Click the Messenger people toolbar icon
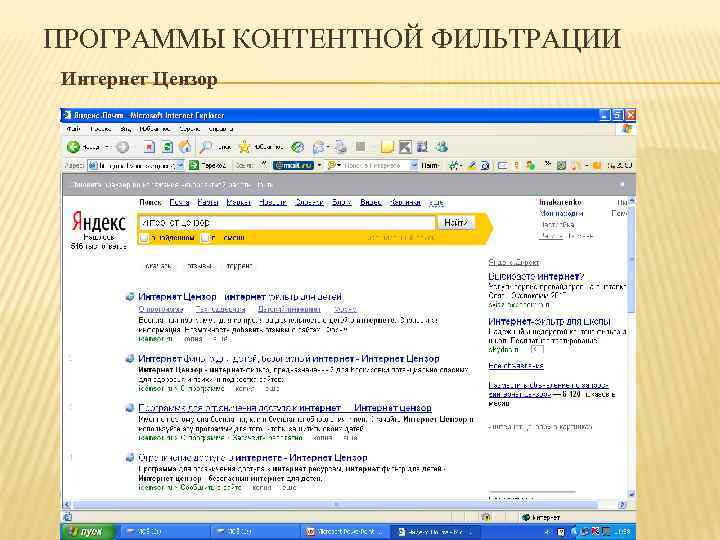Screen dimensions: 720x540 pyautogui.click(x=442, y=147)
